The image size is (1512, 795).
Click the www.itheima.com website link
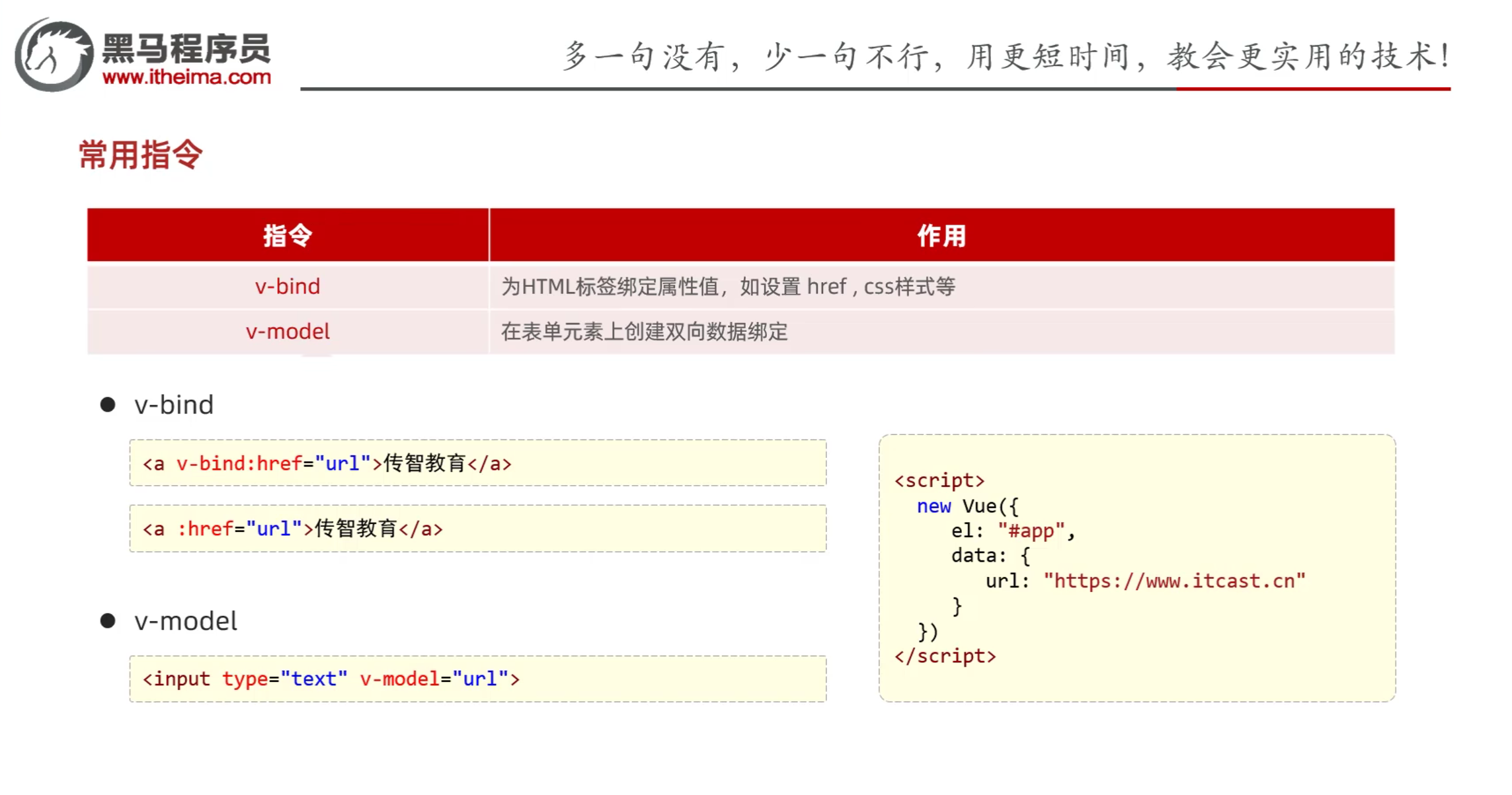click(186, 77)
